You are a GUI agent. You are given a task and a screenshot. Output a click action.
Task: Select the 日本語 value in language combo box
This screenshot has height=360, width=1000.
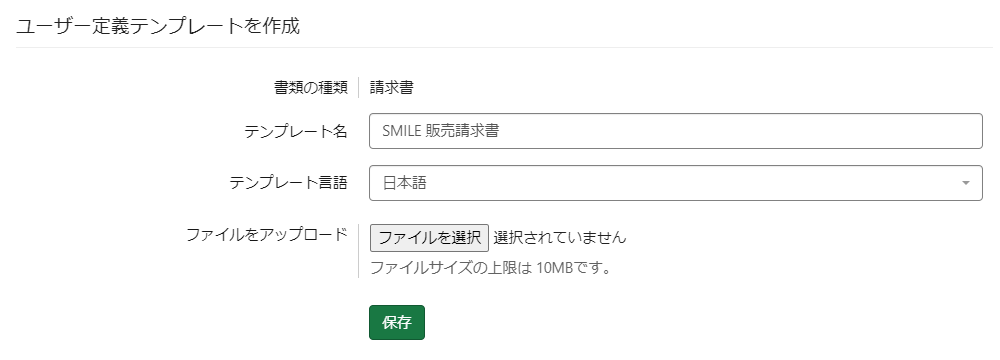pos(404,183)
